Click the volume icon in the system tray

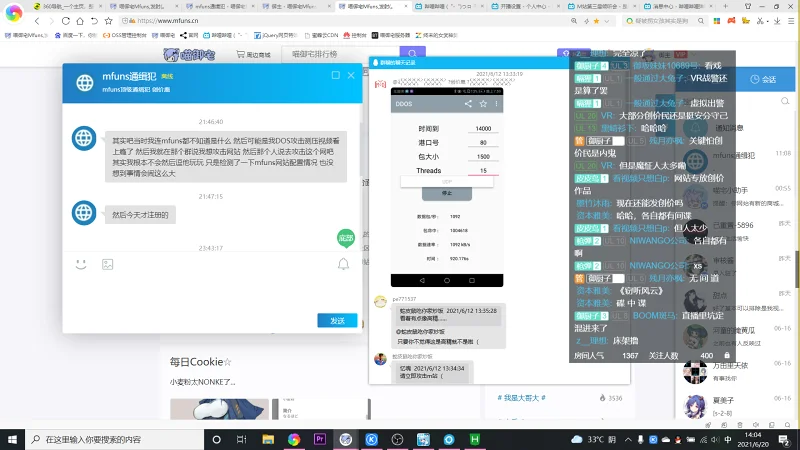(x=714, y=439)
